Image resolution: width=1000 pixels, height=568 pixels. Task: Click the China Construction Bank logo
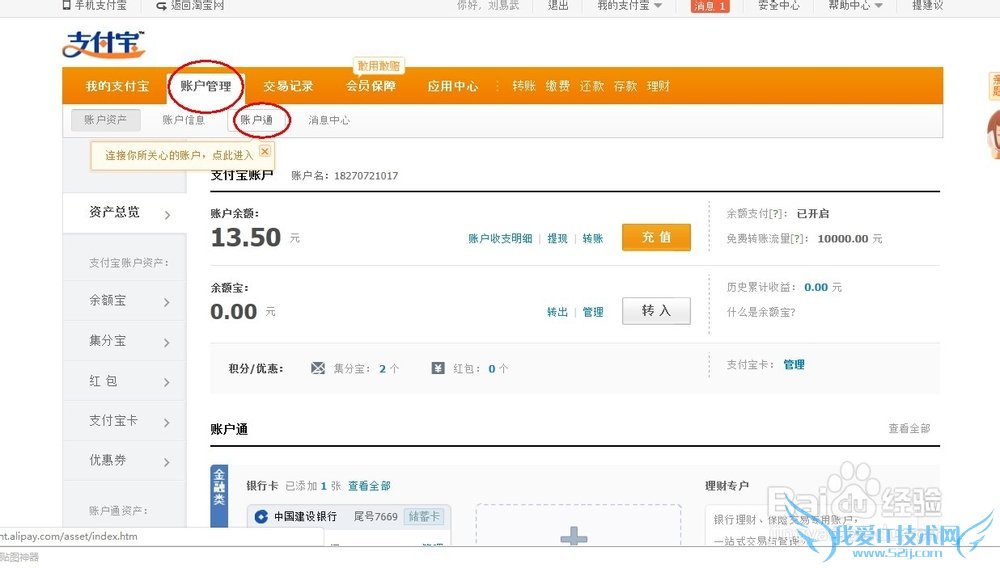click(261, 517)
